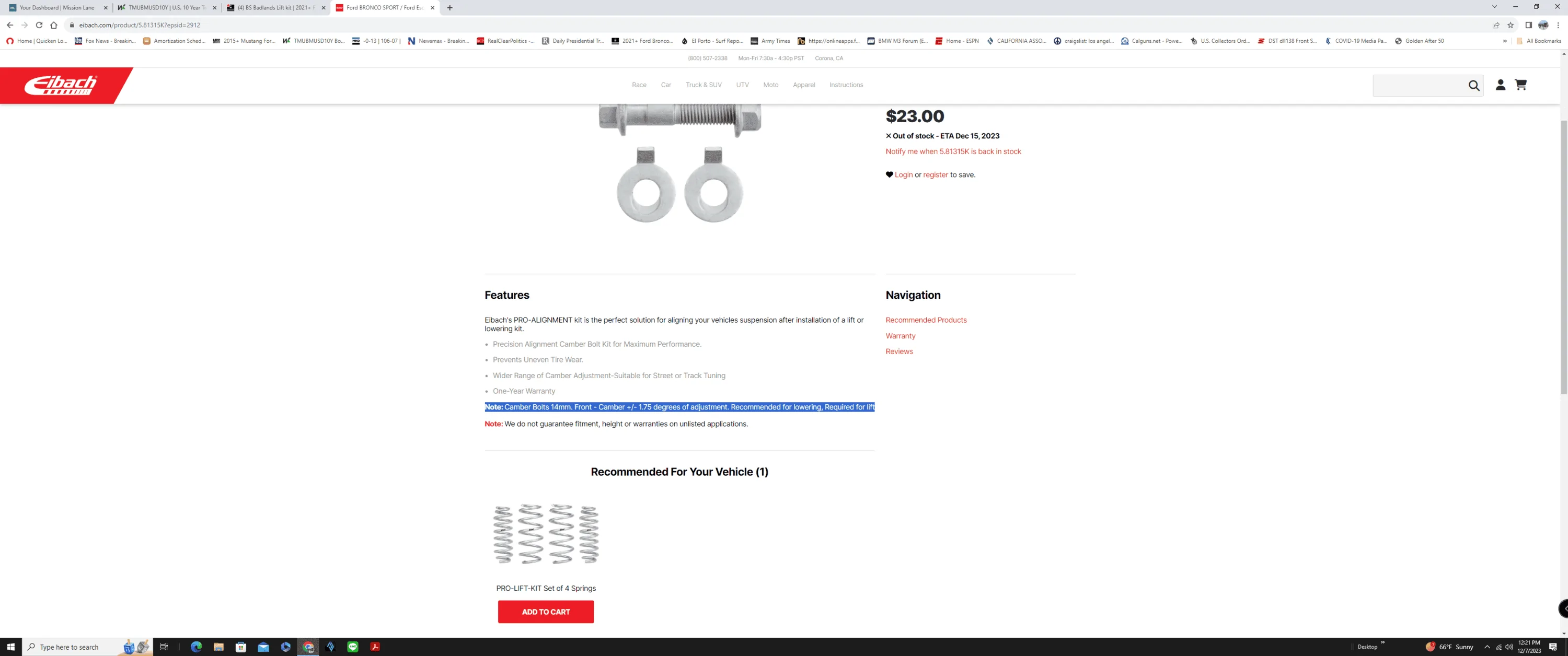Click PRO-LIFT-KIT springs thumbnail
The image size is (1568, 656).
(545, 534)
